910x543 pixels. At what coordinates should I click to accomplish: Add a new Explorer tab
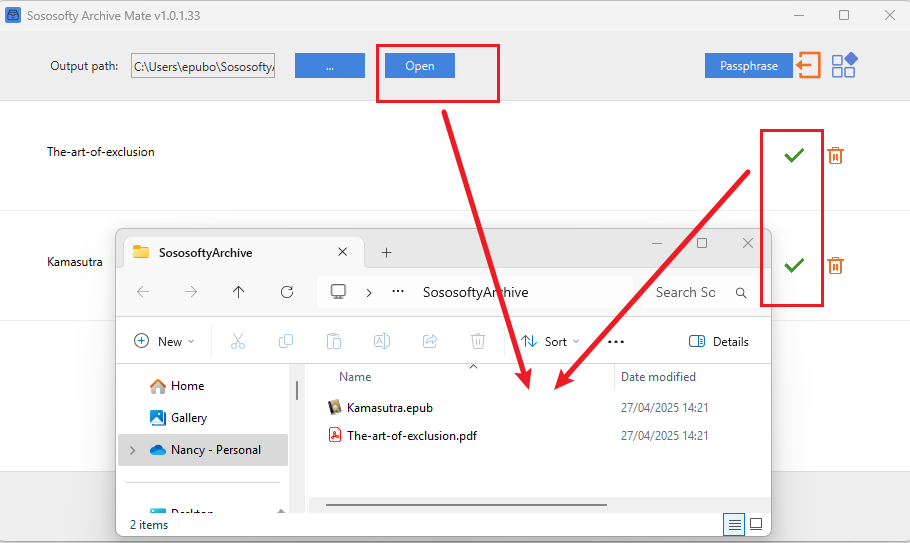coord(387,252)
